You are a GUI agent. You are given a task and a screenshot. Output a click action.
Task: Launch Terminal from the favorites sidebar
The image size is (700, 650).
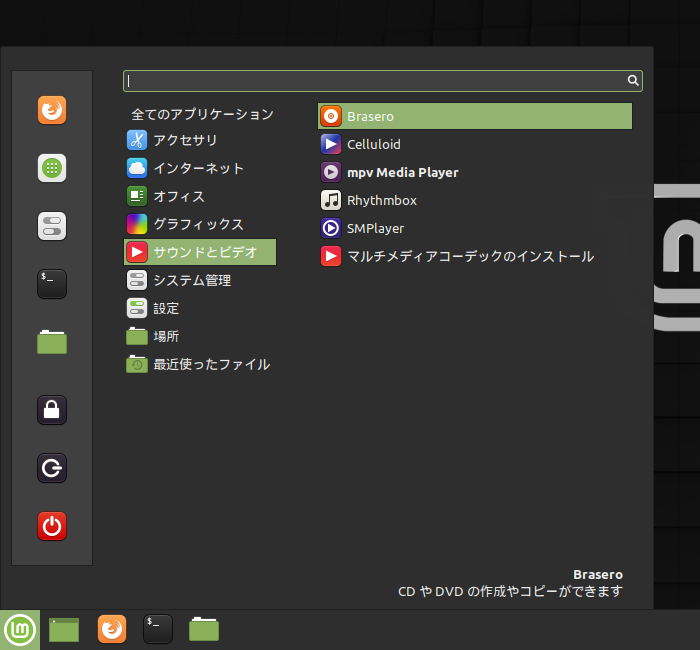52,284
